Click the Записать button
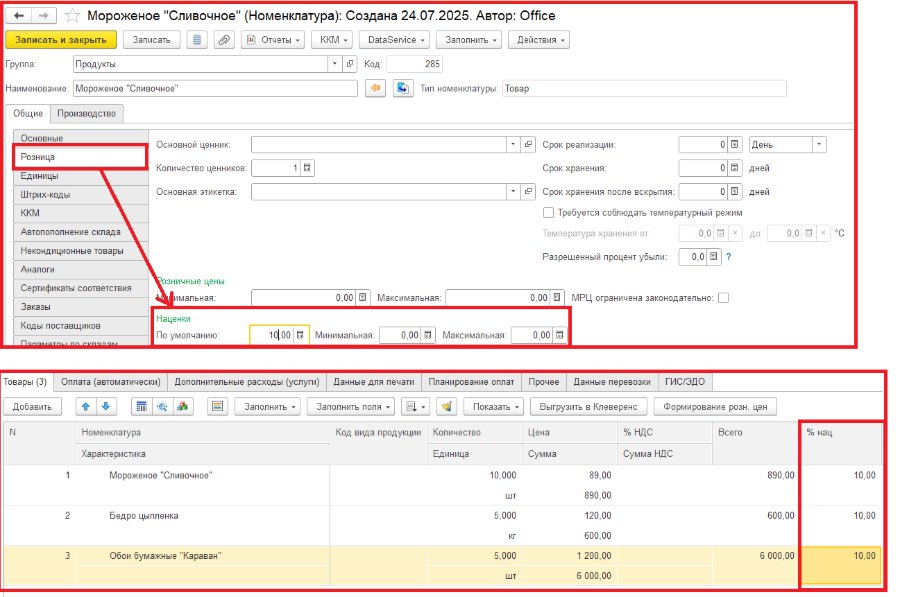Screen dimensions: 900x597 (x=152, y=40)
